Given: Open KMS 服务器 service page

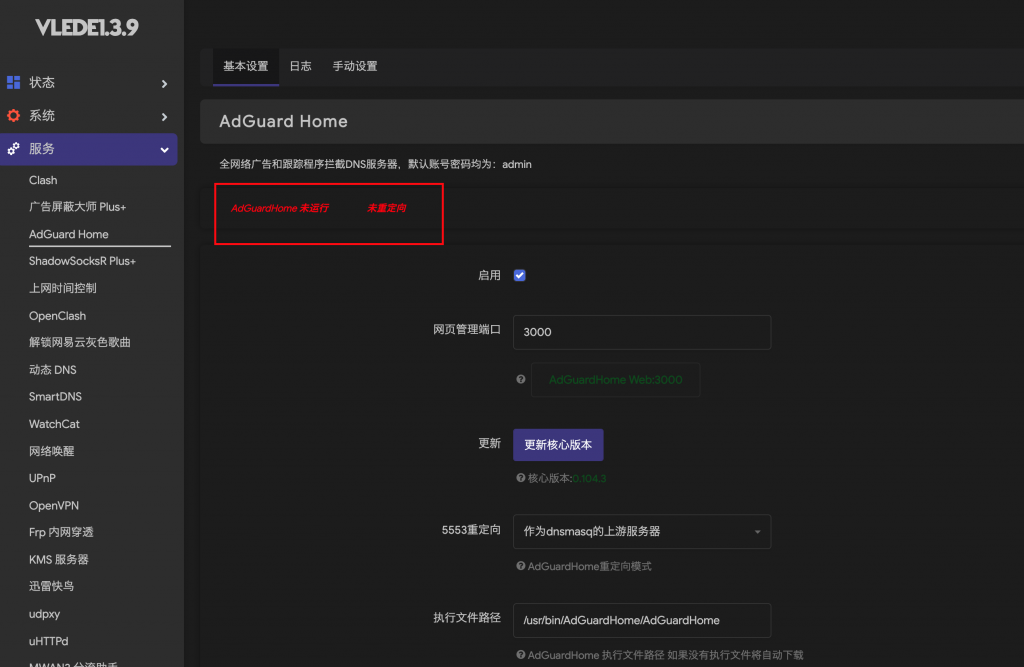Looking at the screenshot, I should pyautogui.click(x=59, y=559).
